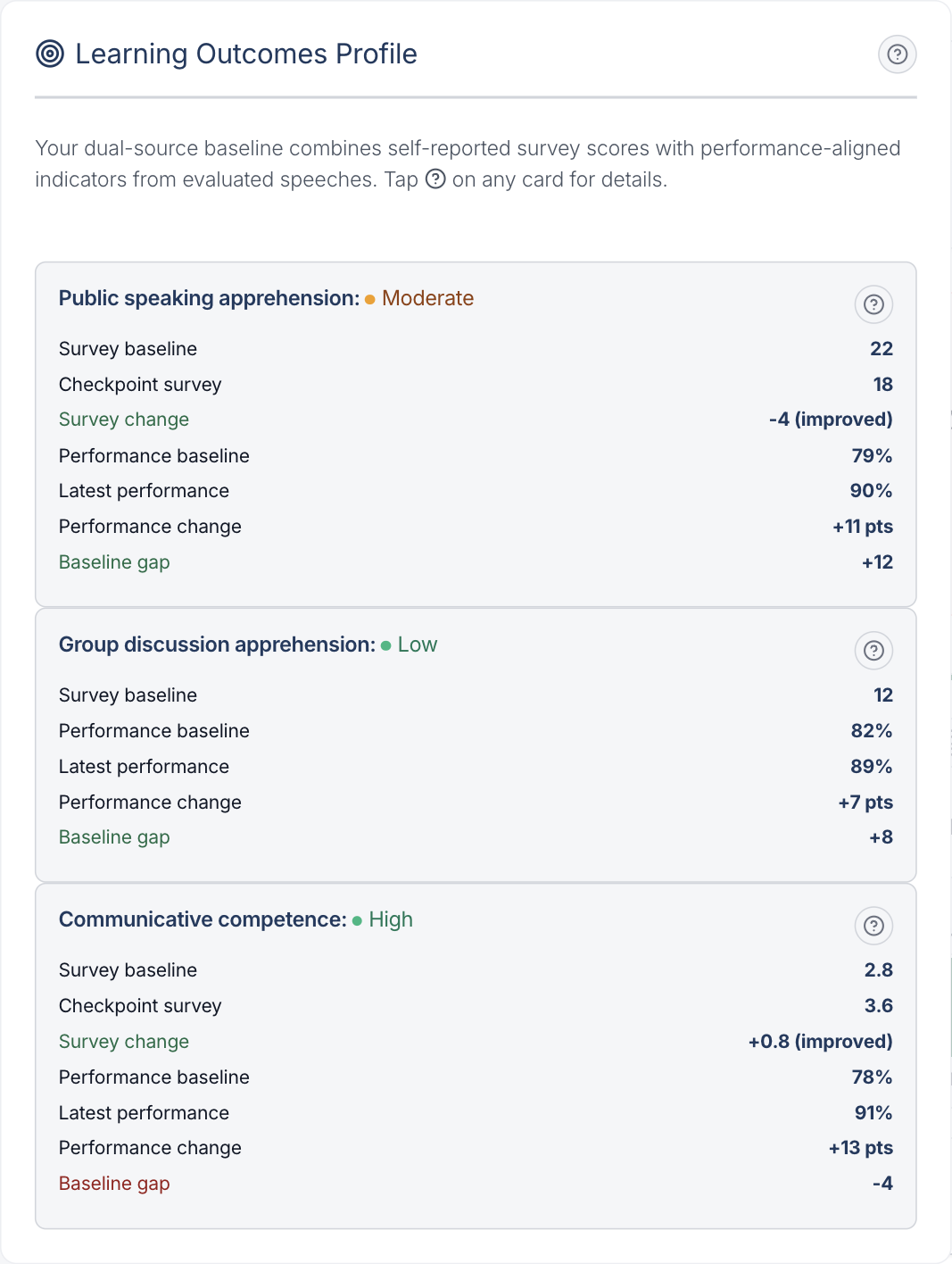Click the +13 pts performance change value
Viewport: 952px width, 1264px height.
(861, 1148)
